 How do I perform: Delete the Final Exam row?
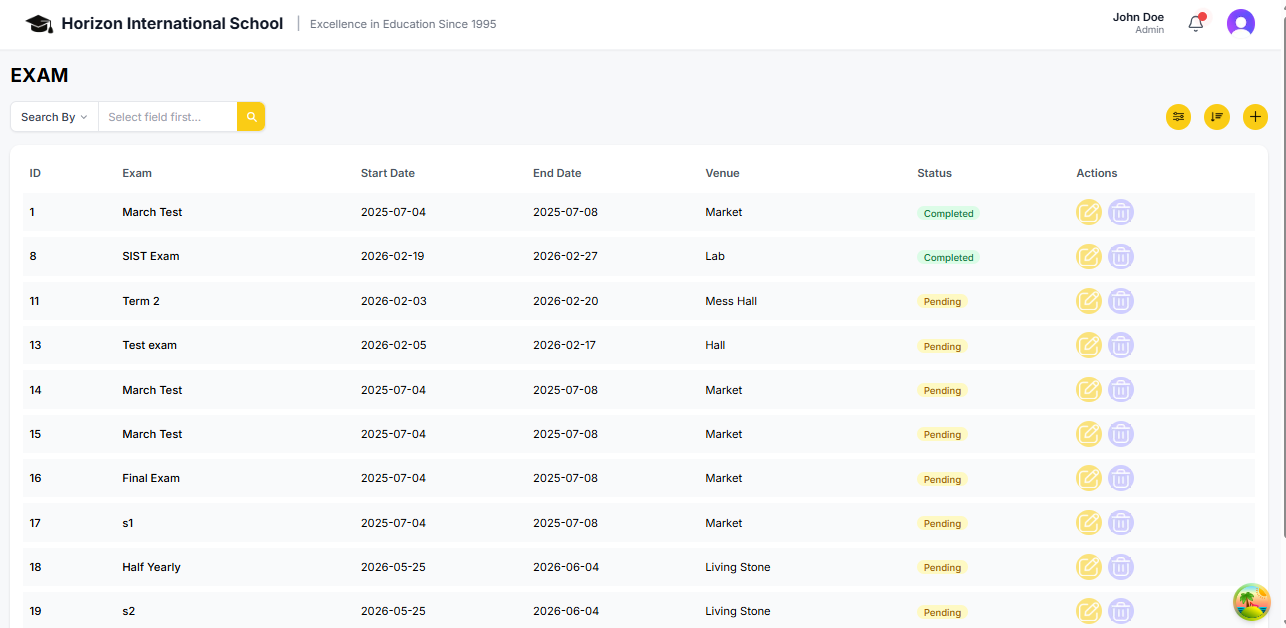click(1121, 478)
